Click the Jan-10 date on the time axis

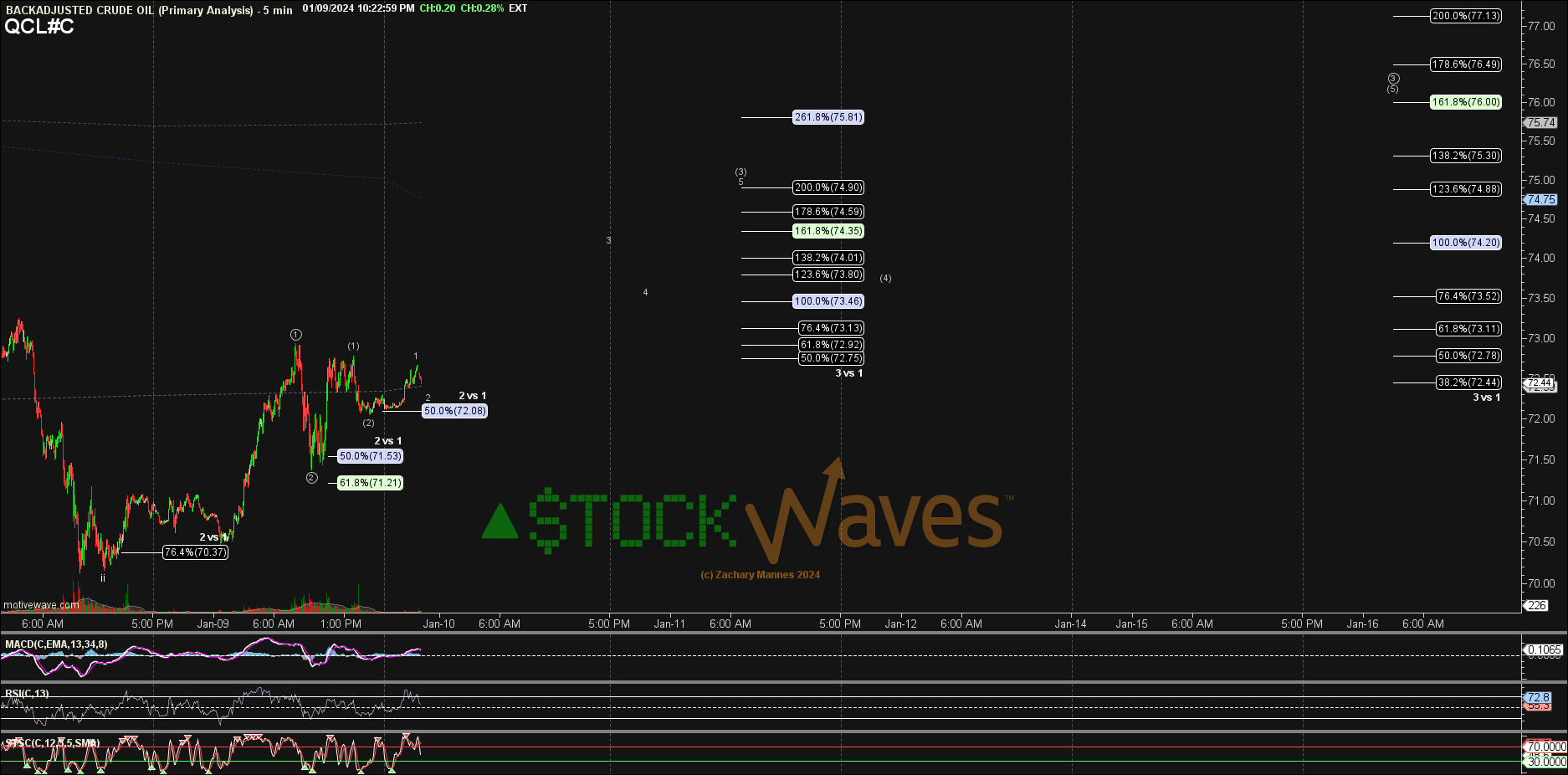point(439,624)
